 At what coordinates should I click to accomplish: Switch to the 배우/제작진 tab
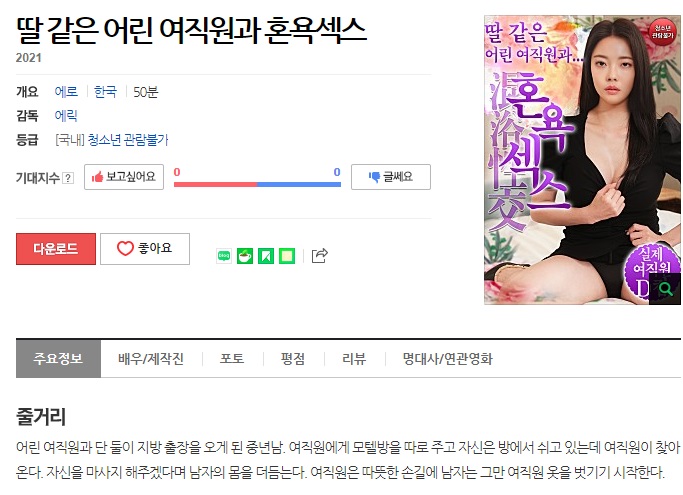click(x=151, y=359)
